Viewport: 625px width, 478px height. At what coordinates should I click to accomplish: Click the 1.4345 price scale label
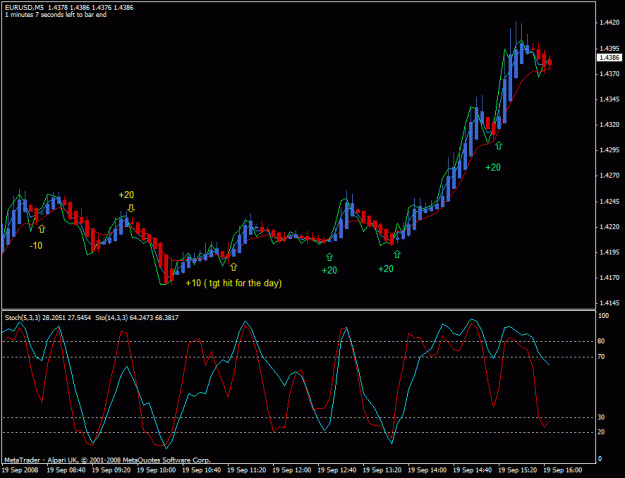[x=610, y=99]
